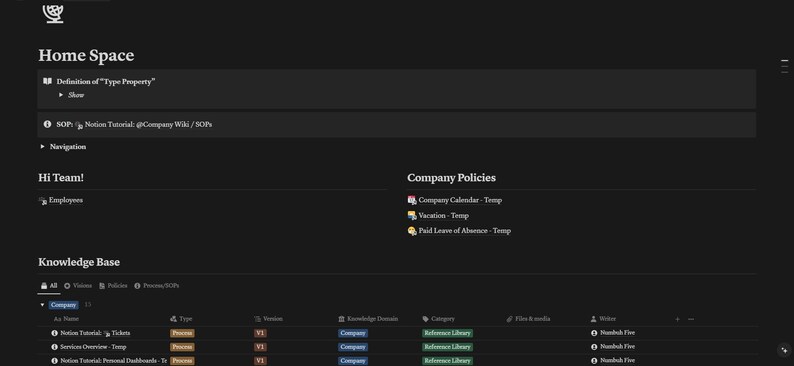Open the table more options ellipsis
Screen dimensions: 794x366
[691, 319]
